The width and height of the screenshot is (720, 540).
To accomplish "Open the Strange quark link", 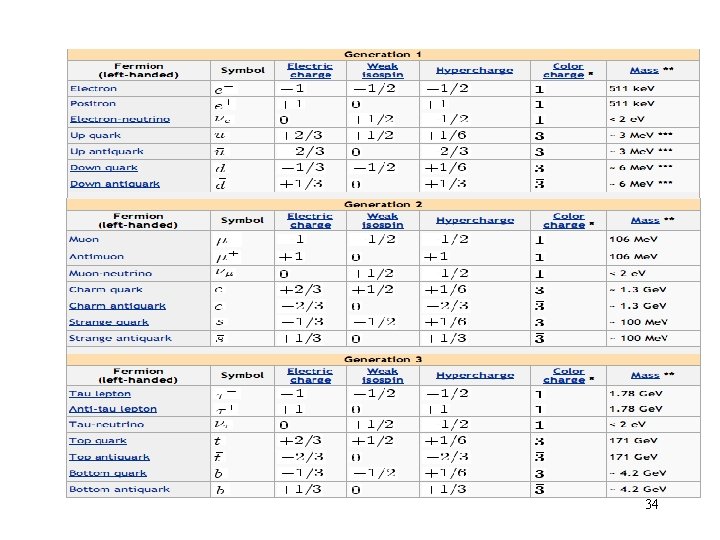I will [x=109, y=322].
